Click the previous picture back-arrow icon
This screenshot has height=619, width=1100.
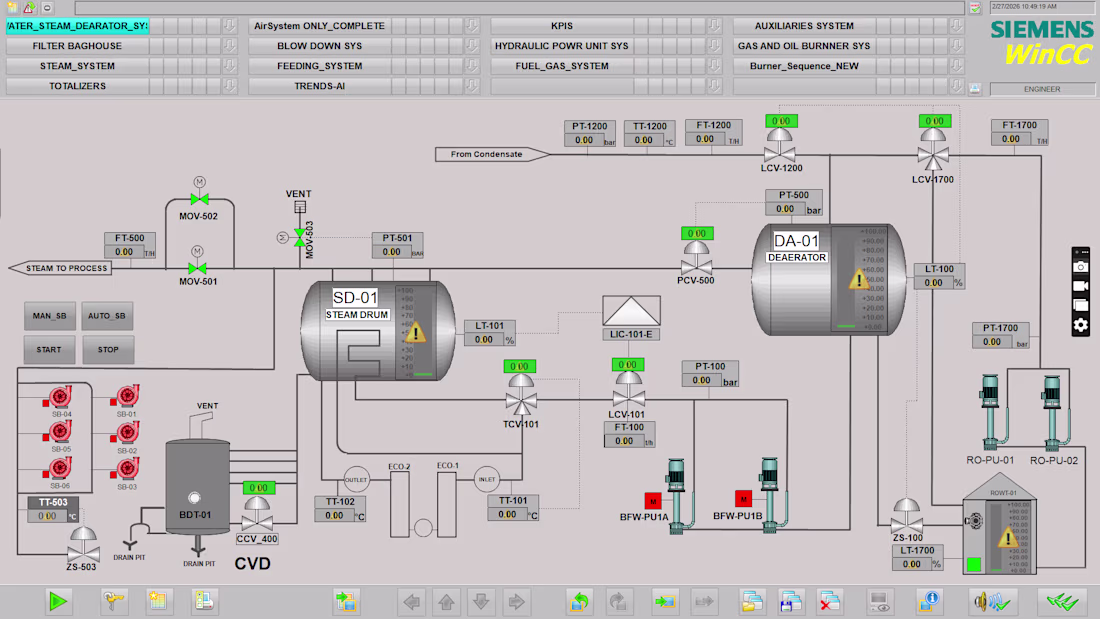click(579, 601)
